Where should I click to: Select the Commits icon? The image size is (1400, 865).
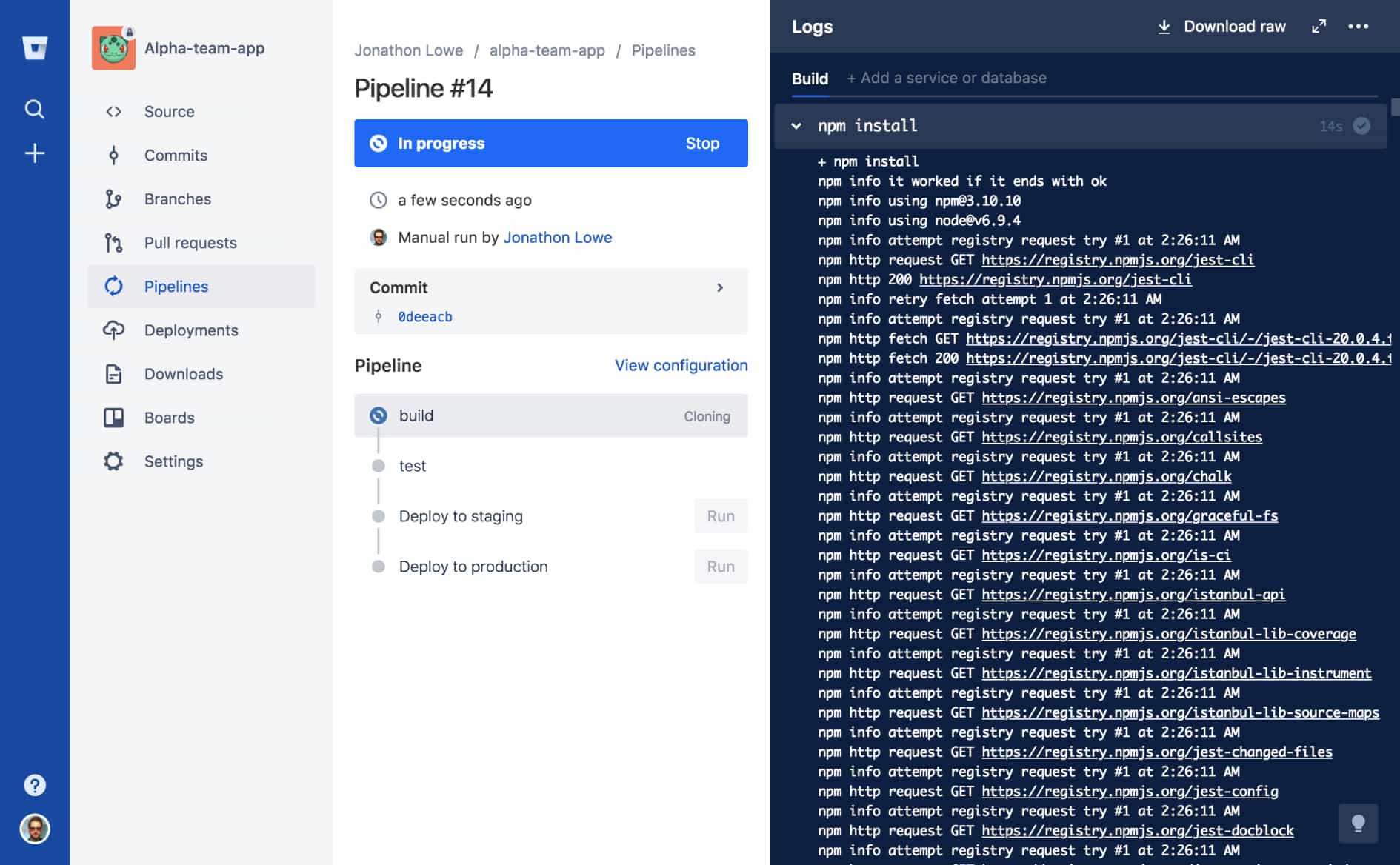(113, 156)
